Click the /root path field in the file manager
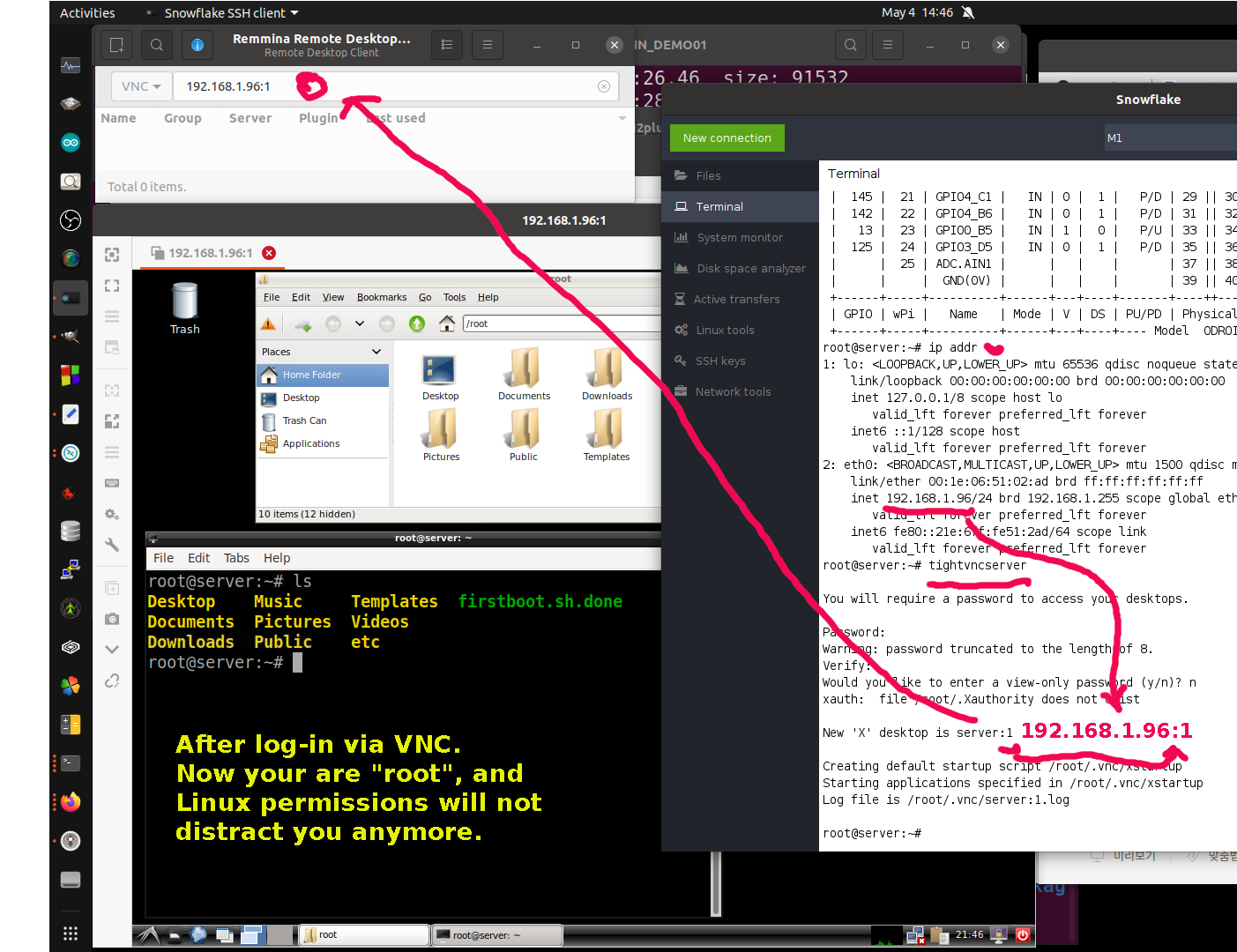Viewport: 1237px width, 952px height. pyautogui.click(x=562, y=324)
